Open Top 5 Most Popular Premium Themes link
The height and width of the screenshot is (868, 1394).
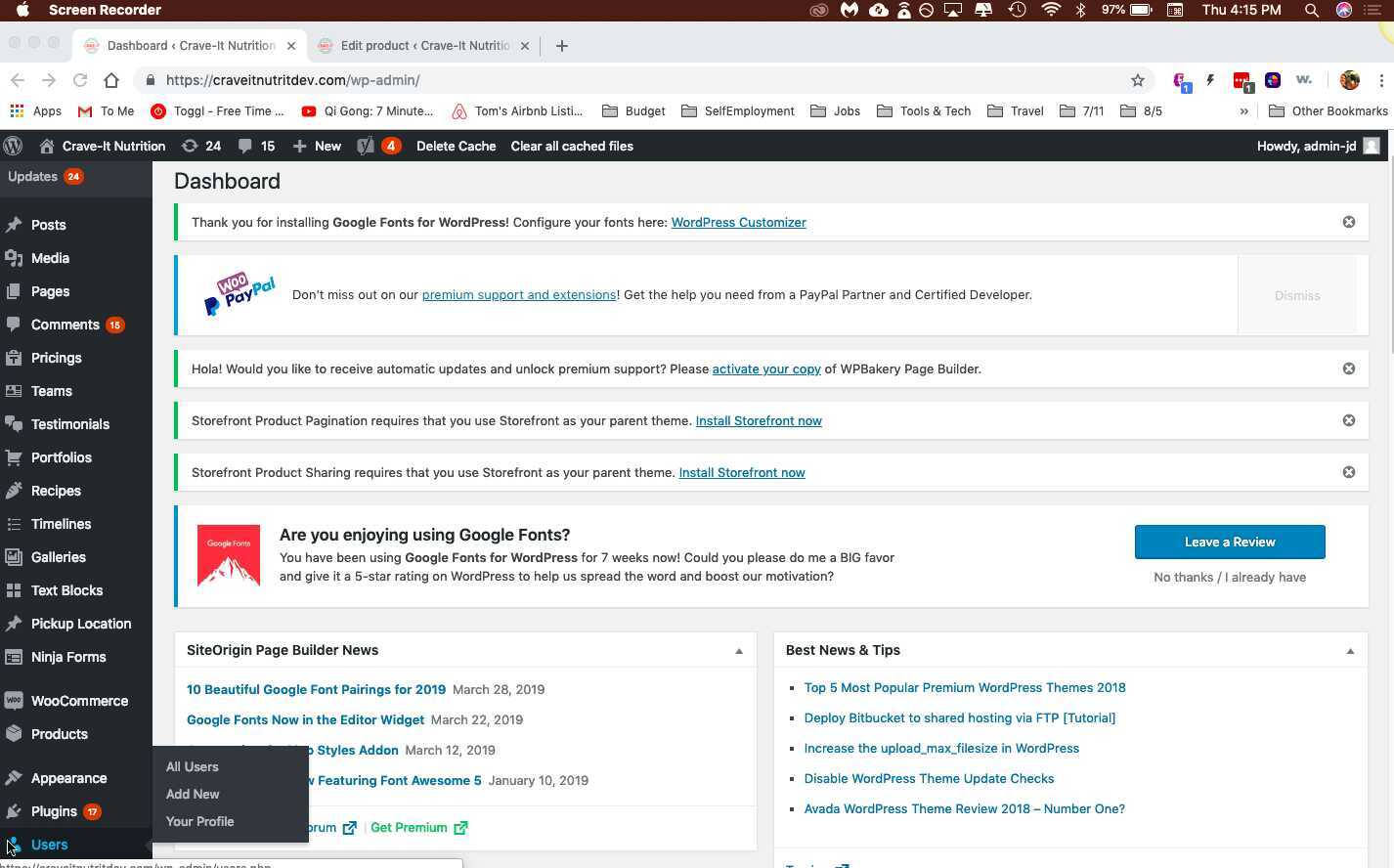[965, 687]
